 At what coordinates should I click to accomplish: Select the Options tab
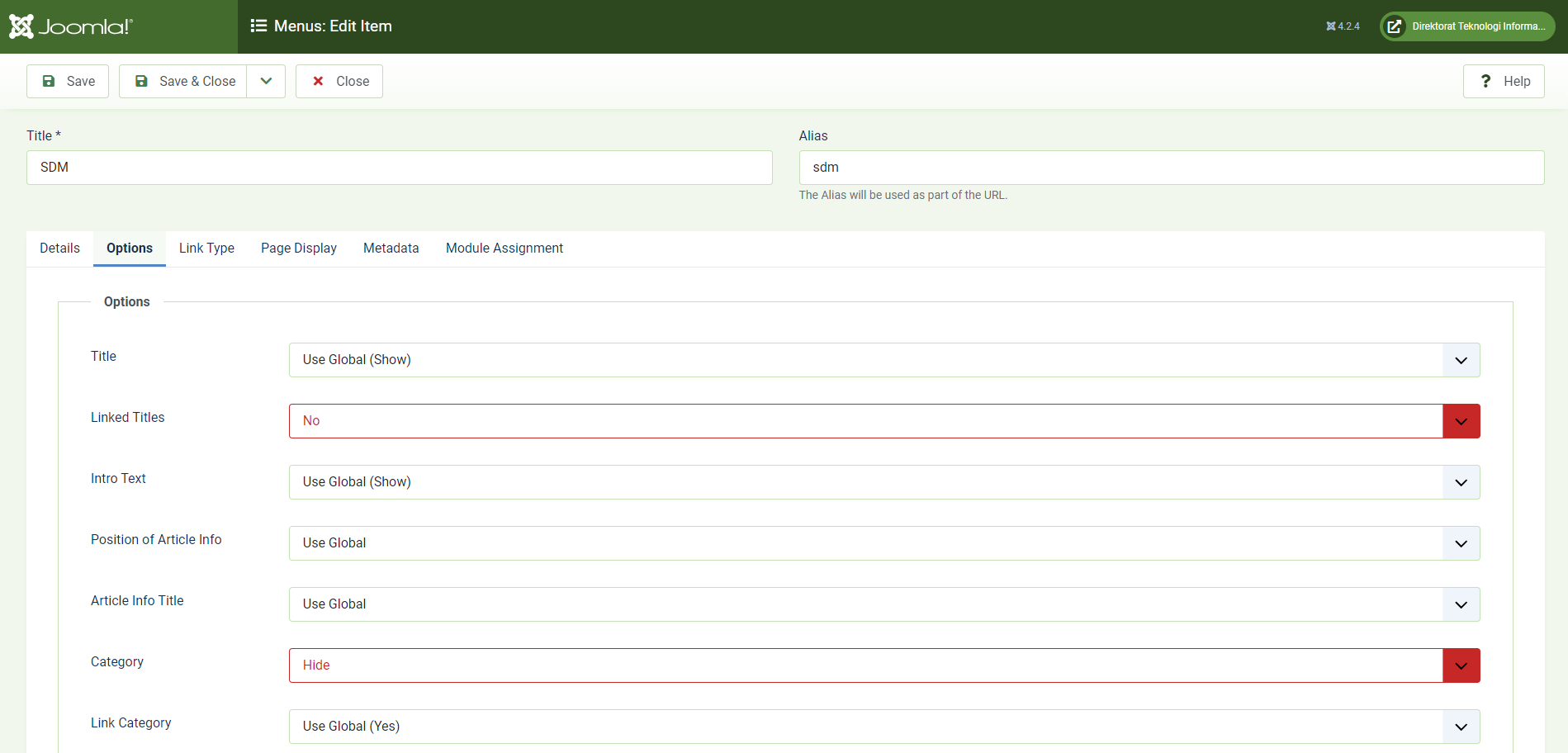pyautogui.click(x=130, y=249)
